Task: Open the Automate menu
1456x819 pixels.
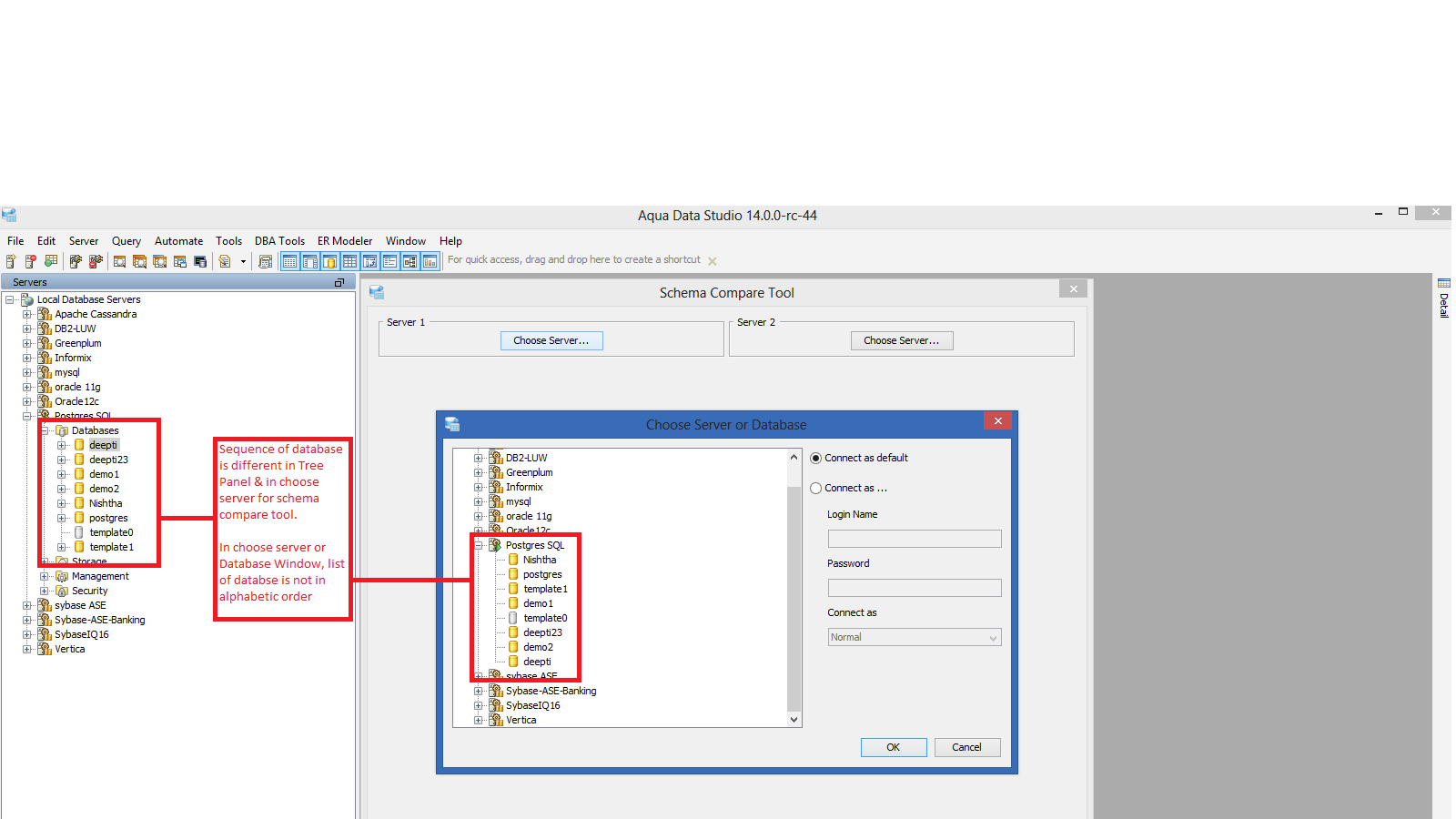Action: tap(179, 241)
